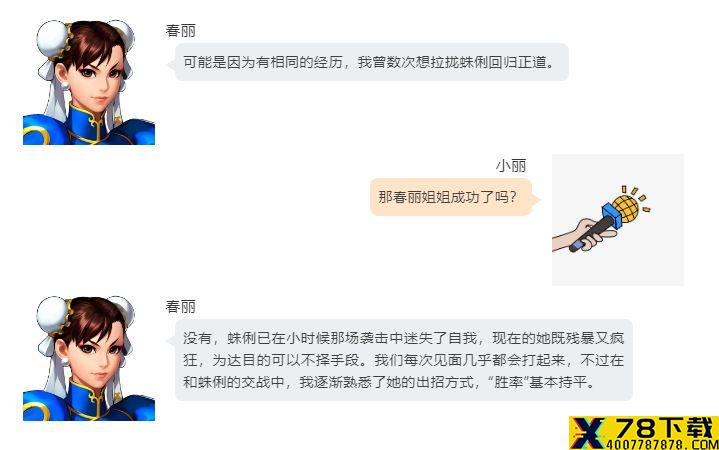The width and height of the screenshot is (719, 450).
Task: Open the 4007787878.COM watermark link
Action: click(663, 444)
